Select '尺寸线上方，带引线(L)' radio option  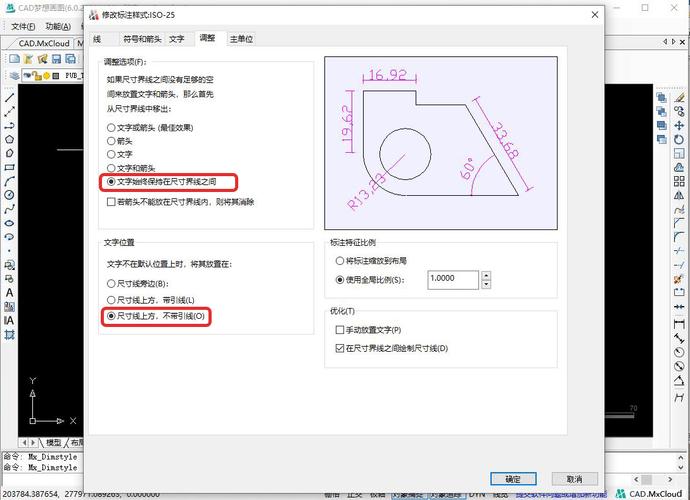pos(150,300)
